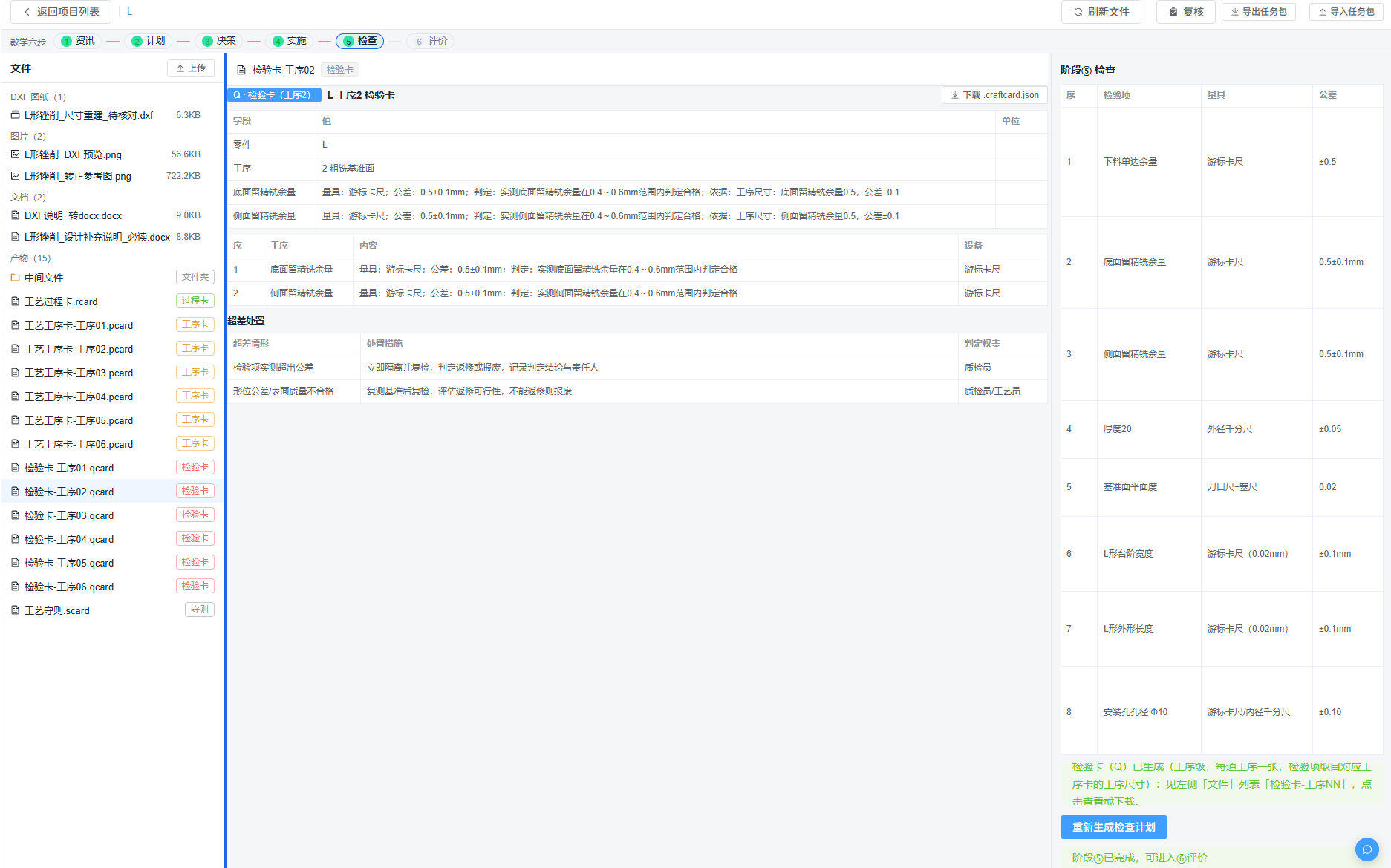Click the document icon of DXF说明_转docx.docx

(15, 215)
